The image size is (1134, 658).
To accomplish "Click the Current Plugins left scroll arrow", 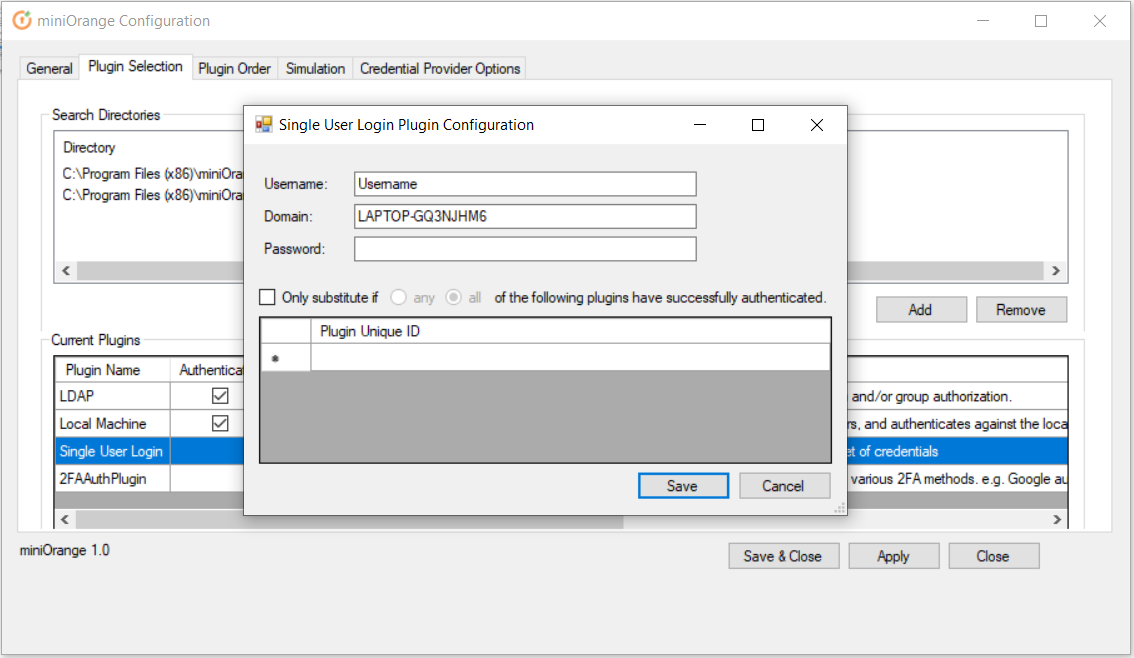I will pos(65,519).
